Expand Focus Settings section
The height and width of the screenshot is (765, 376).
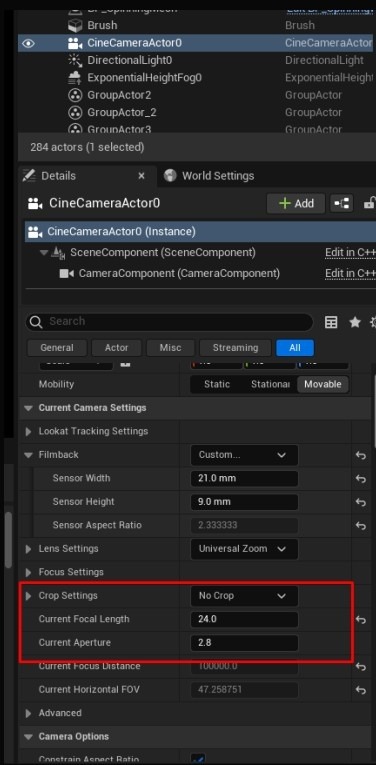tap(28, 572)
